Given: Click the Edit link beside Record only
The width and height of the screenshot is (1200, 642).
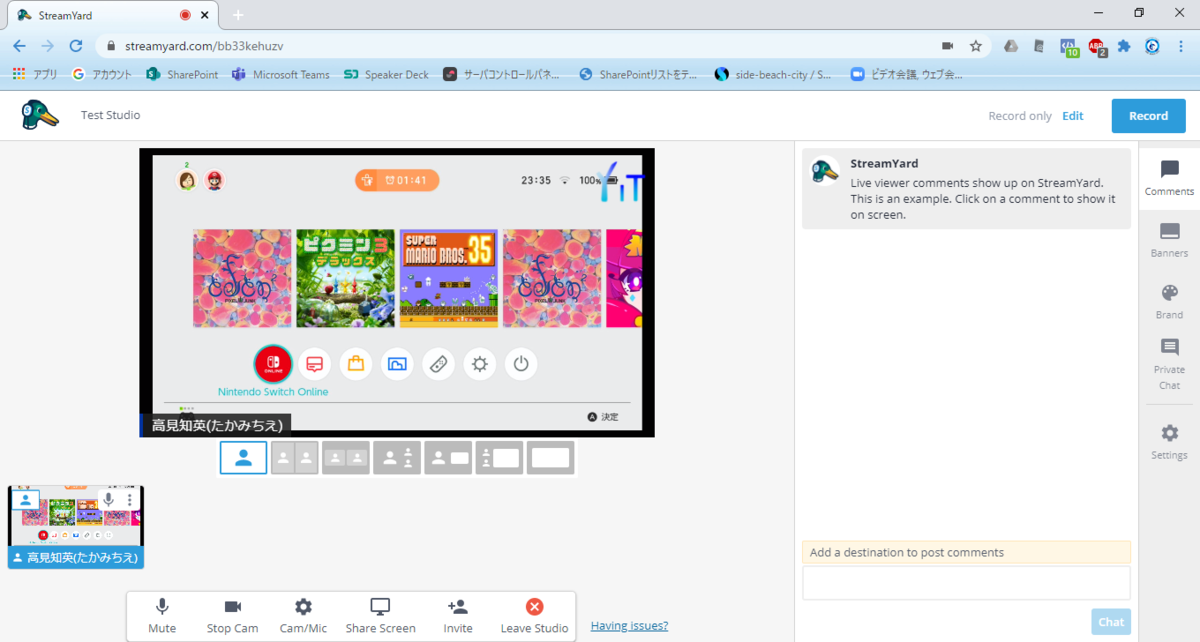Looking at the screenshot, I should (1073, 116).
